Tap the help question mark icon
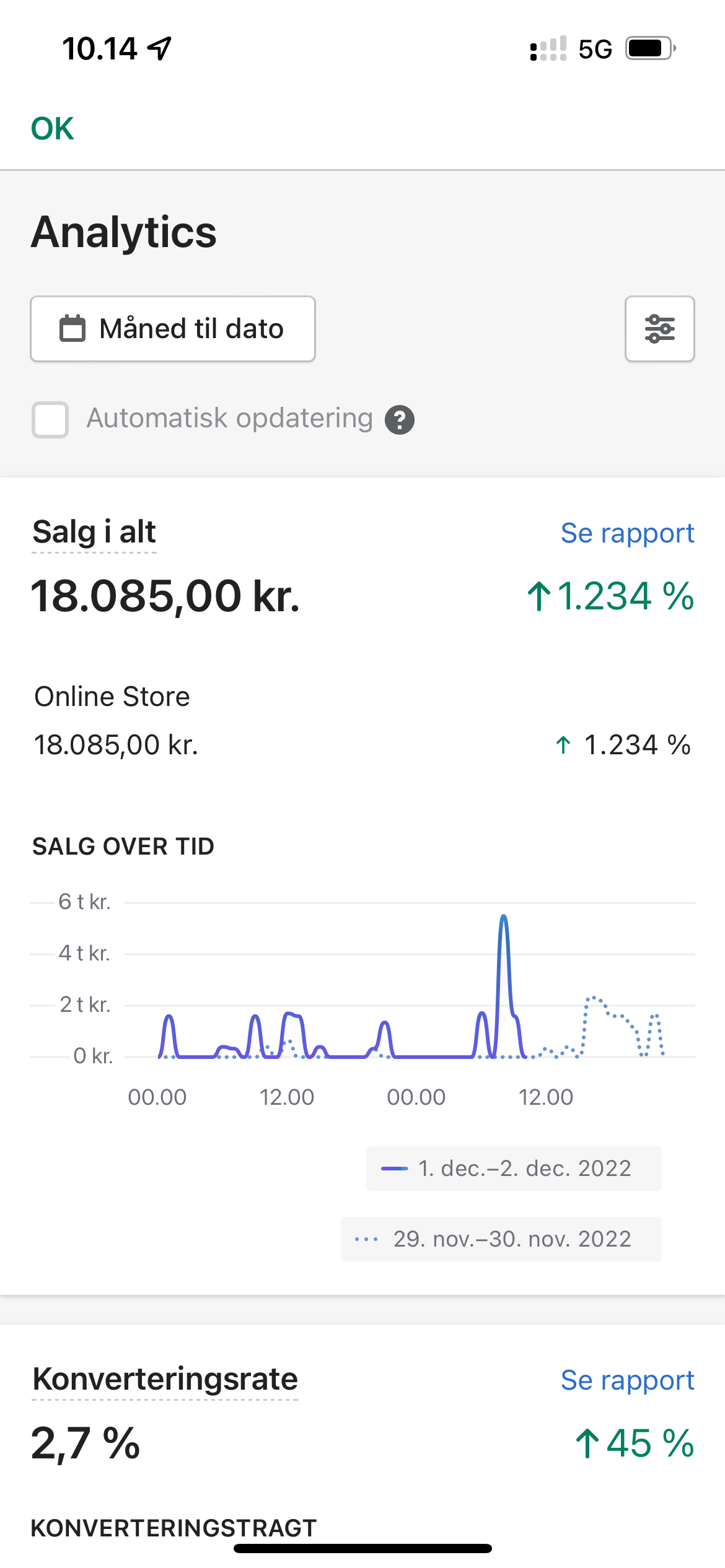725x1568 pixels. tap(400, 420)
